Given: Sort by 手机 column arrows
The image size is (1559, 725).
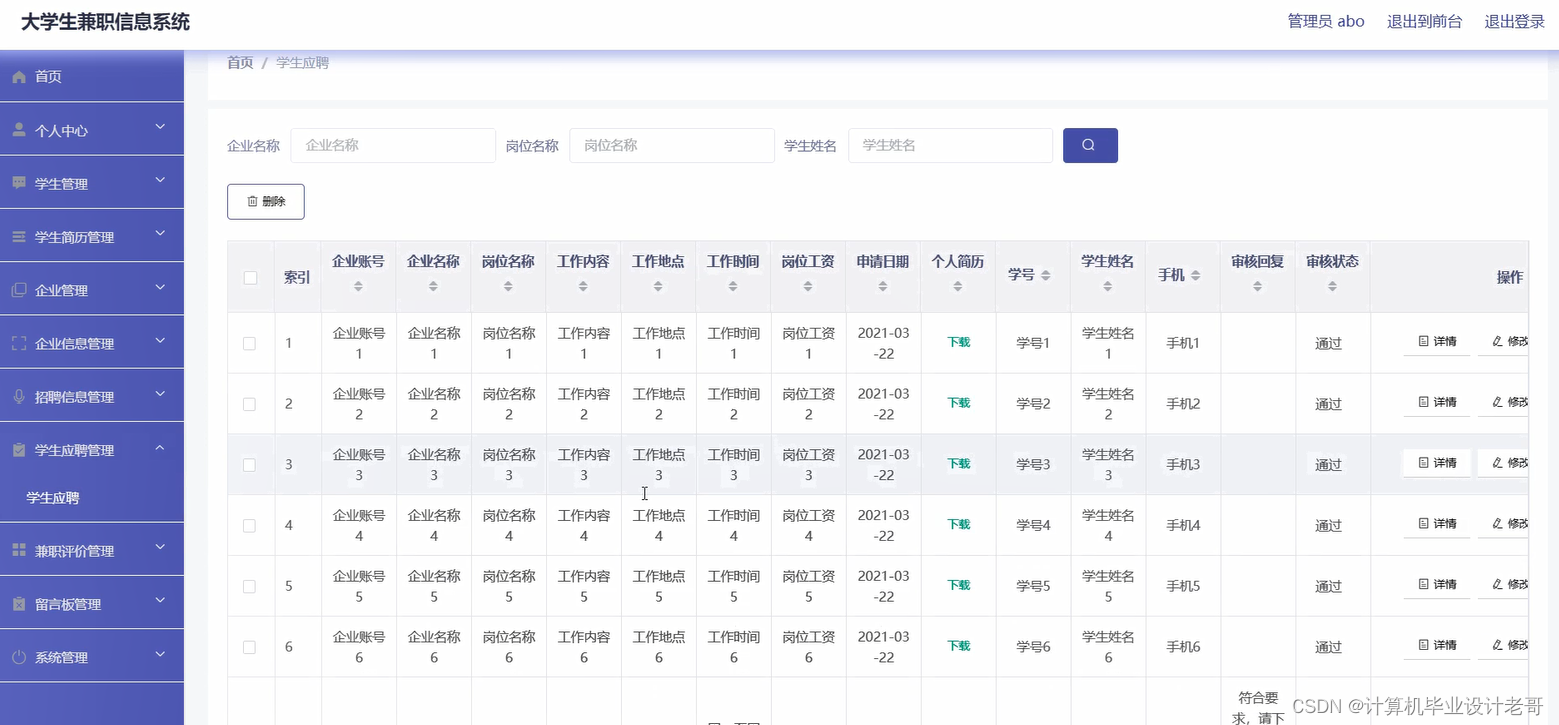Looking at the screenshot, I should click(1196, 275).
